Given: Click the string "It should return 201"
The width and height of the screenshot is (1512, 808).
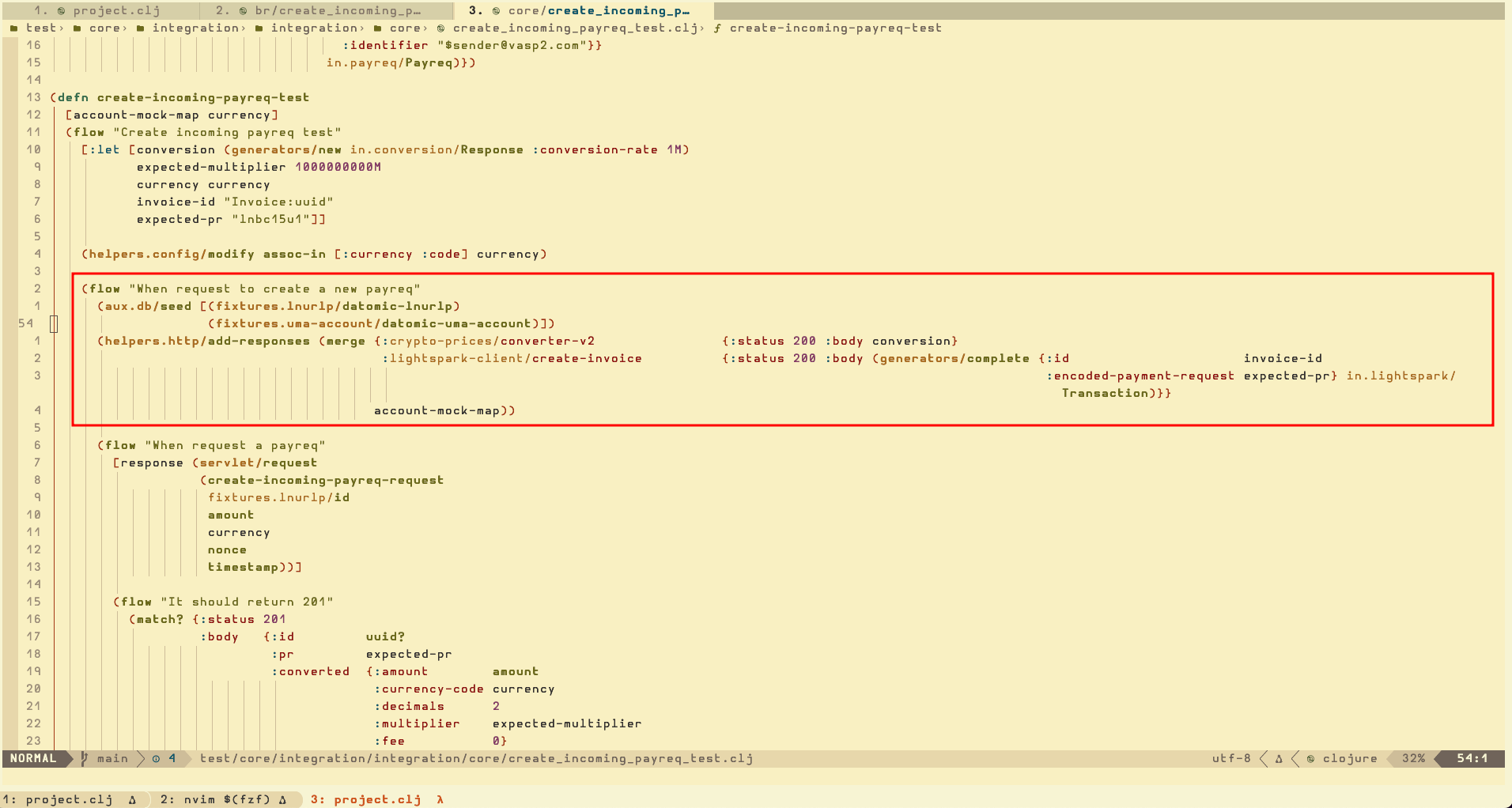Looking at the screenshot, I should [247, 602].
